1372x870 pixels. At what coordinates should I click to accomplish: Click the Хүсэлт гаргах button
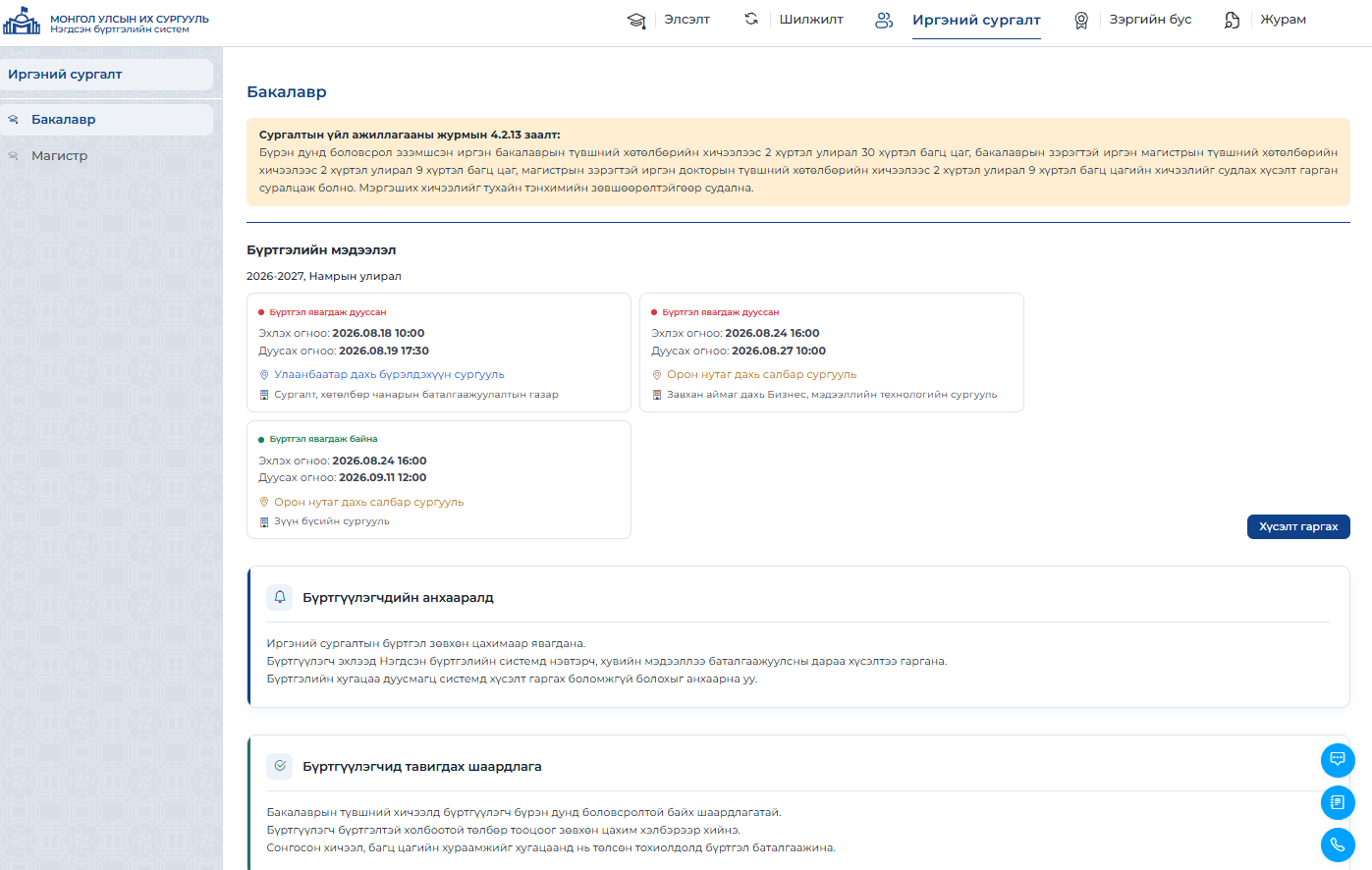pyautogui.click(x=1298, y=526)
